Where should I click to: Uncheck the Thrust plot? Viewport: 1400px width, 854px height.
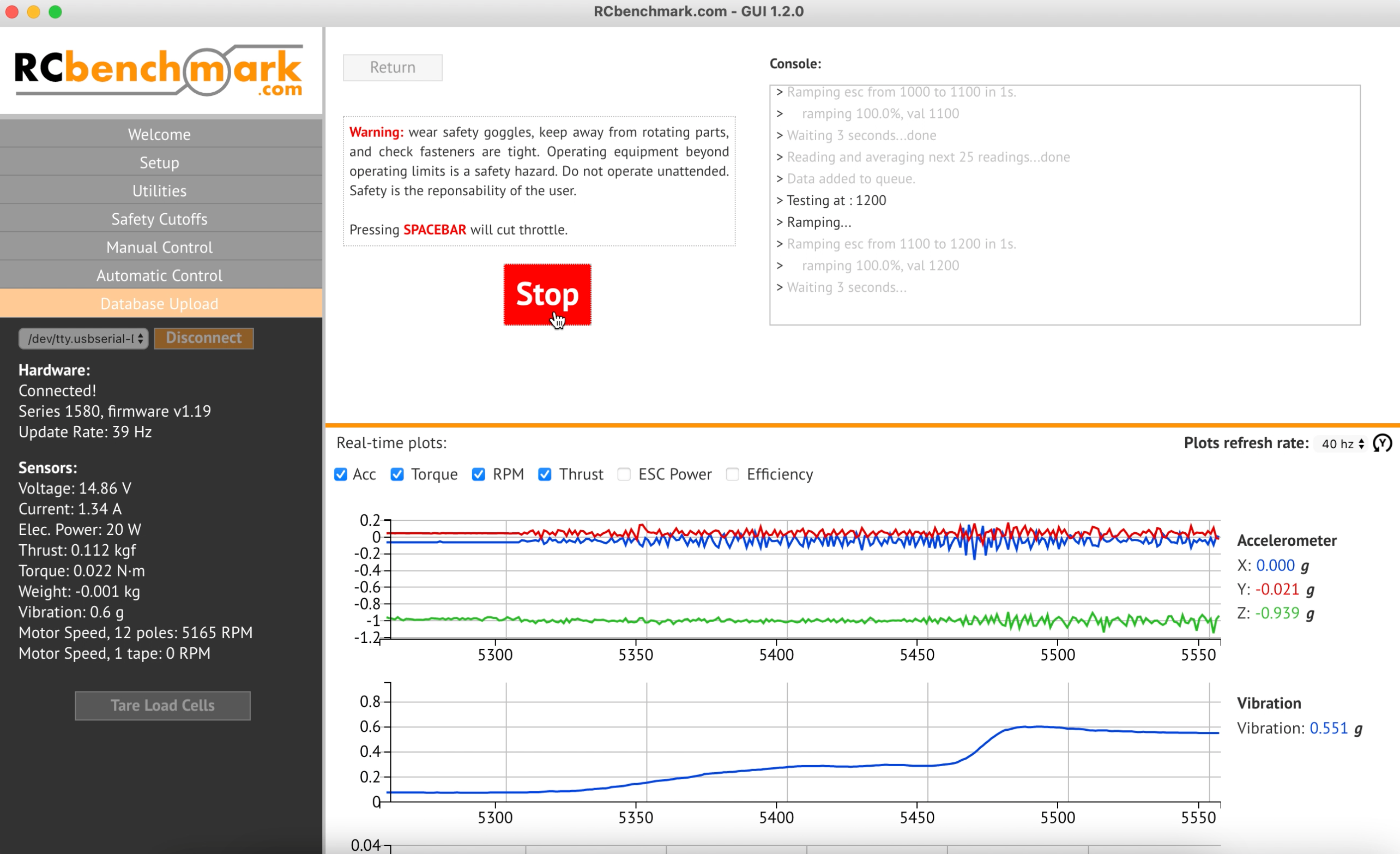[x=545, y=474]
